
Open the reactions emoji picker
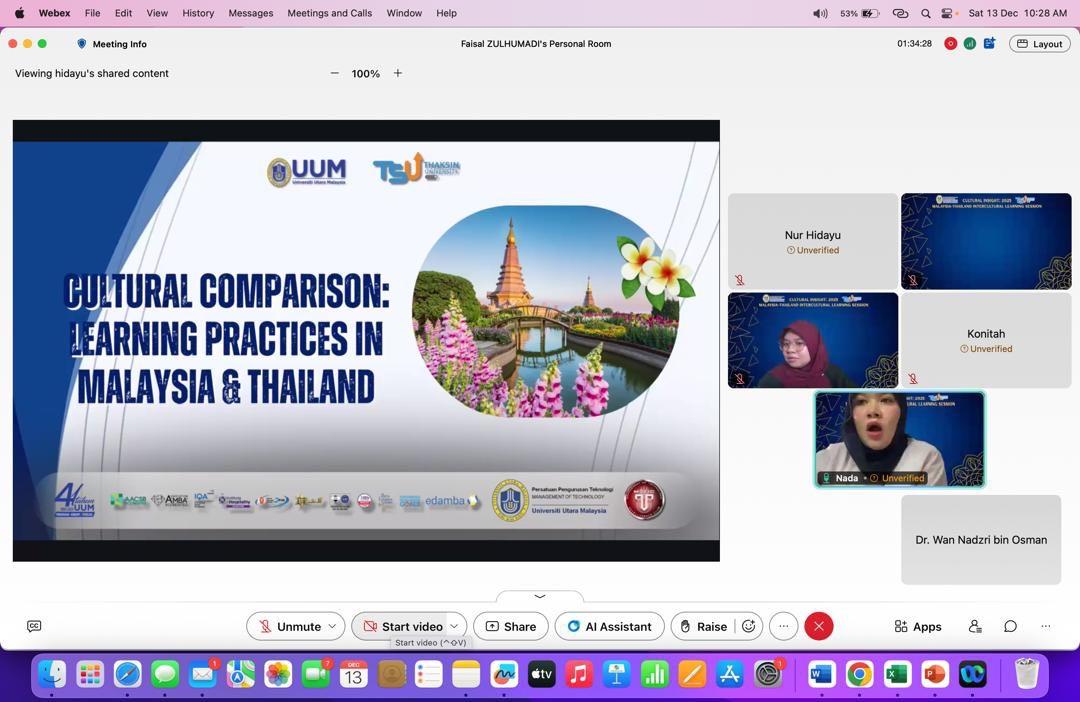click(x=748, y=626)
